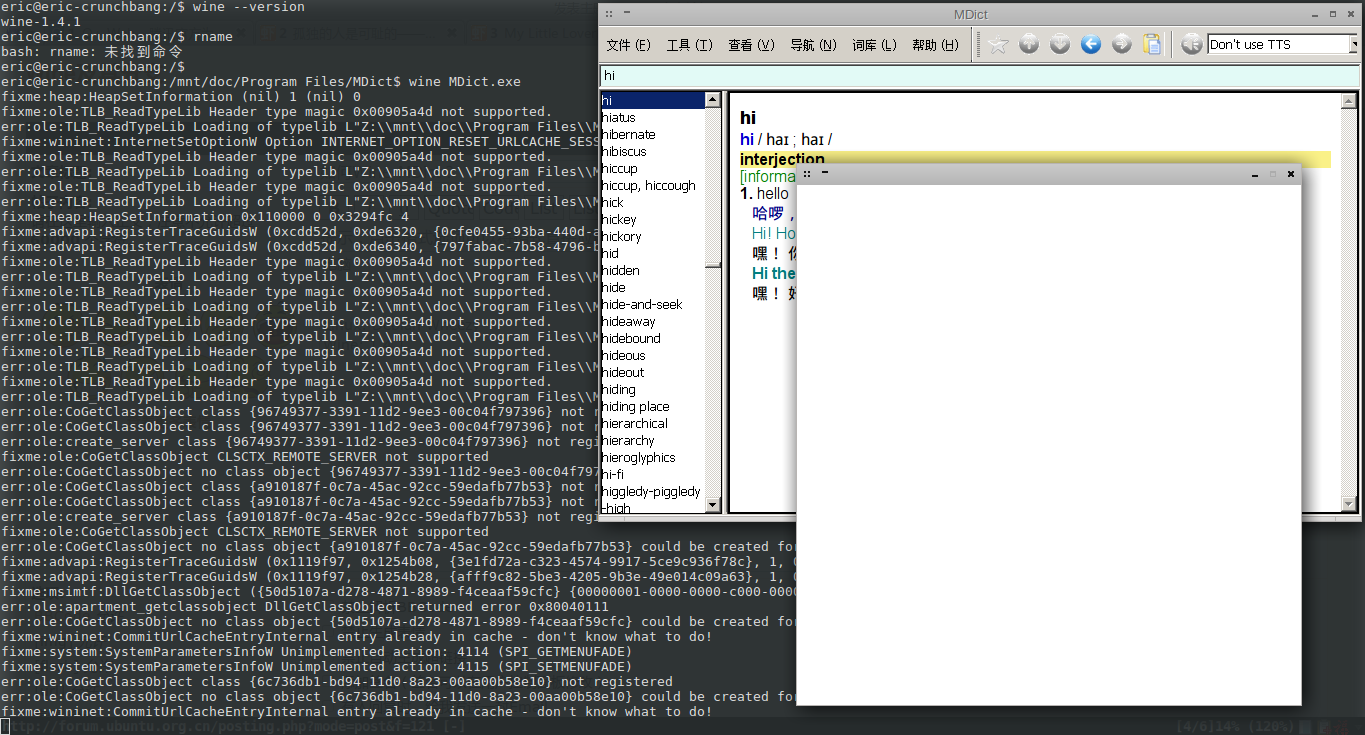1365x735 pixels.
Task: Select hickey in the word list
Action: pos(619,219)
